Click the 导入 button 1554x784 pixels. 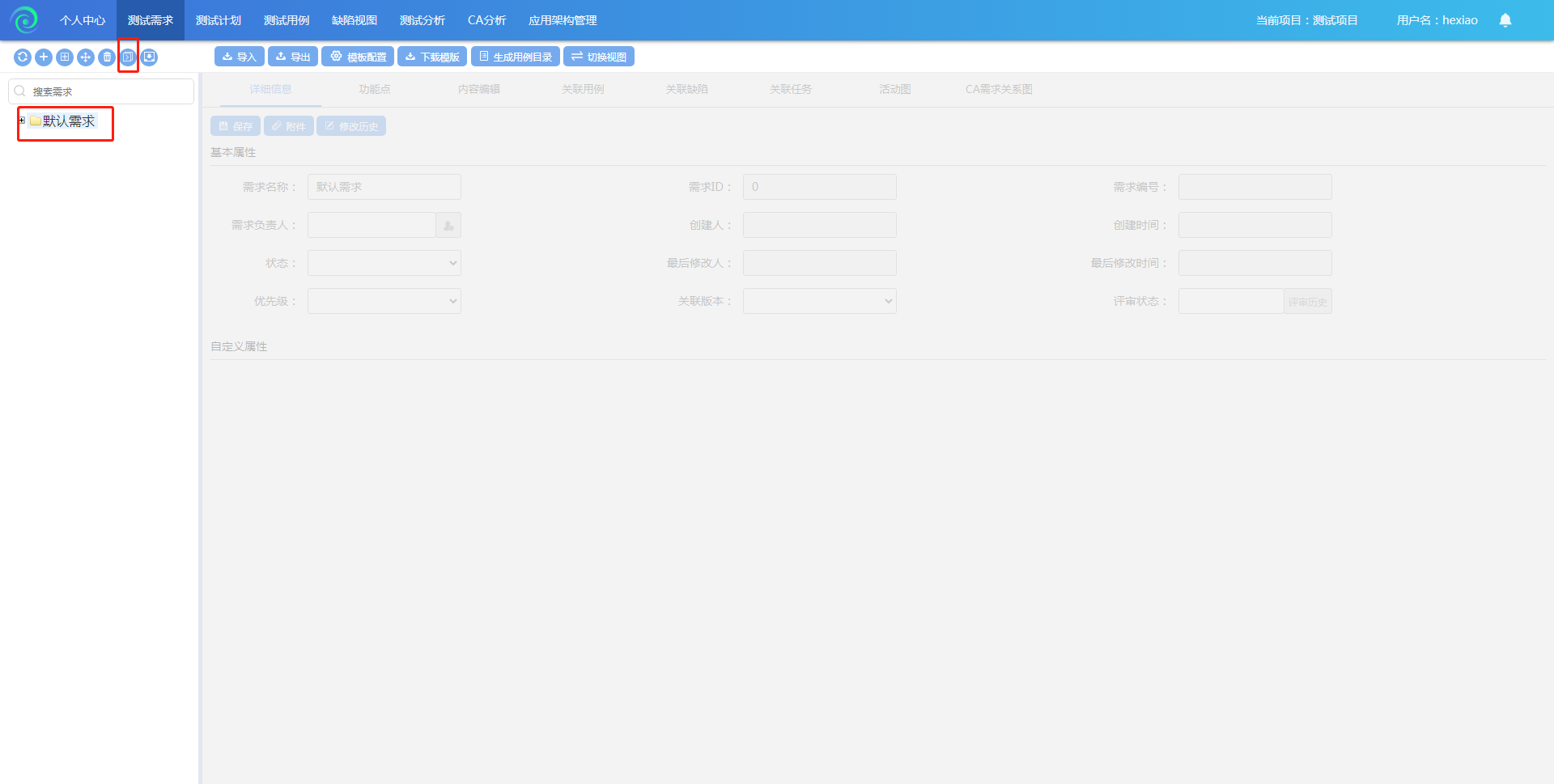[239, 57]
